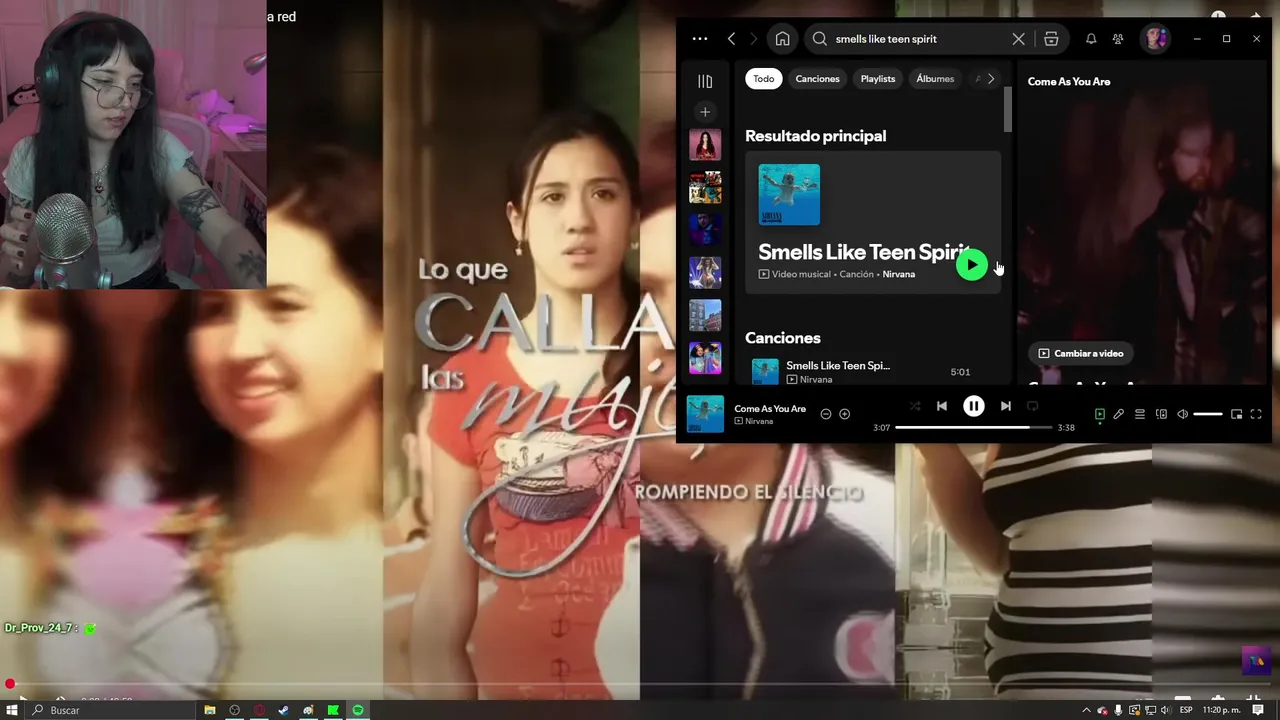Open the Windows notification center icon
This screenshot has width=1280, height=720.
(1260, 710)
